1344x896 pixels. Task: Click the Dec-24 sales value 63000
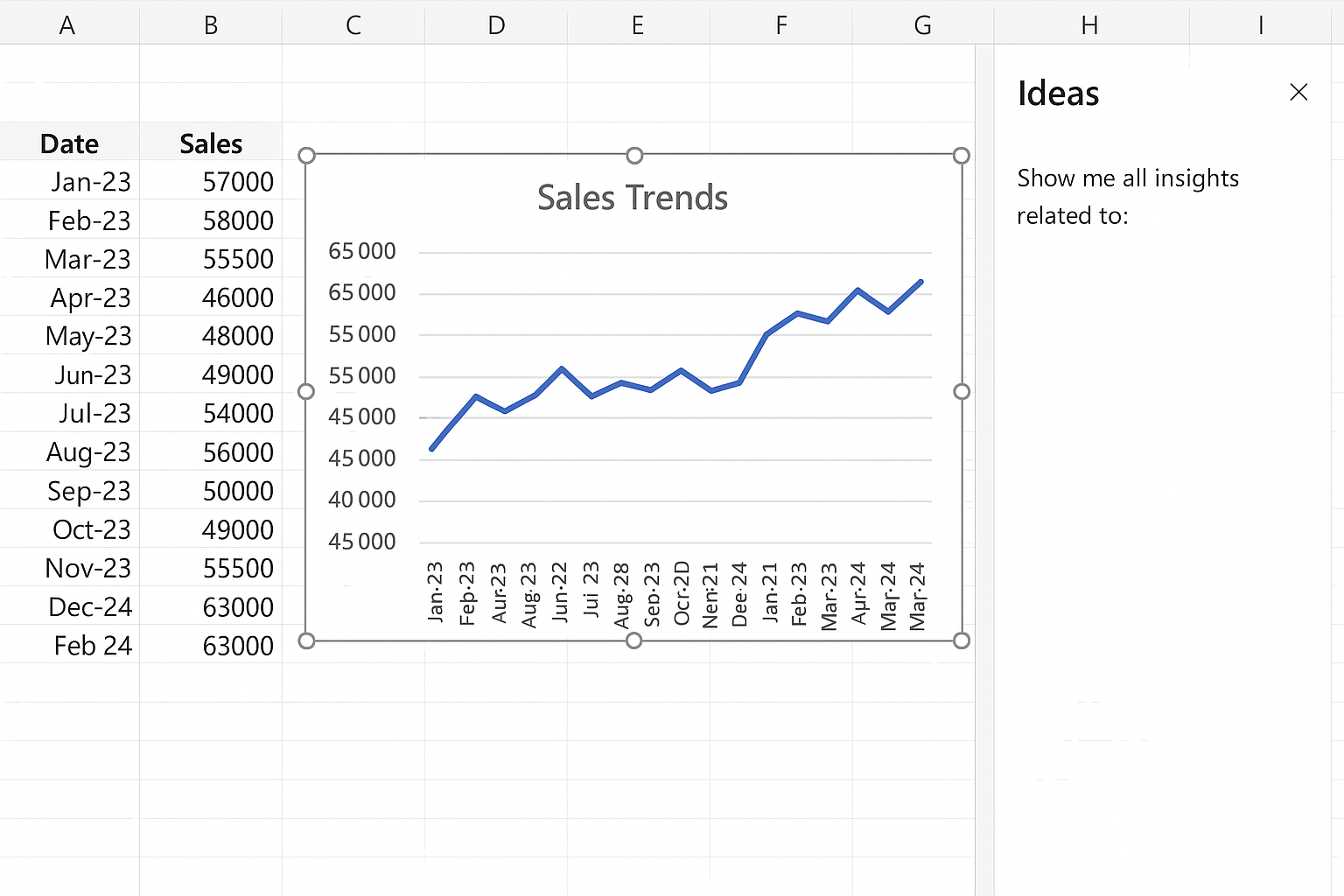[211, 605]
